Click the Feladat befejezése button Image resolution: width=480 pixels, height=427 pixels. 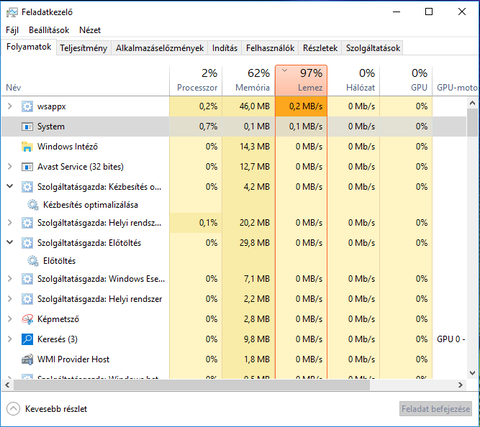coord(436,409)
